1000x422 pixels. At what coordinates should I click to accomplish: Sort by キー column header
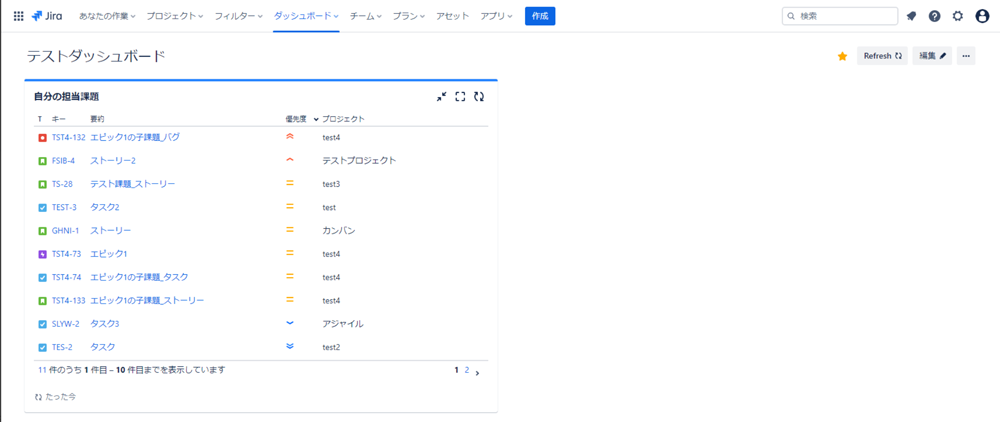tap(59, 119)
